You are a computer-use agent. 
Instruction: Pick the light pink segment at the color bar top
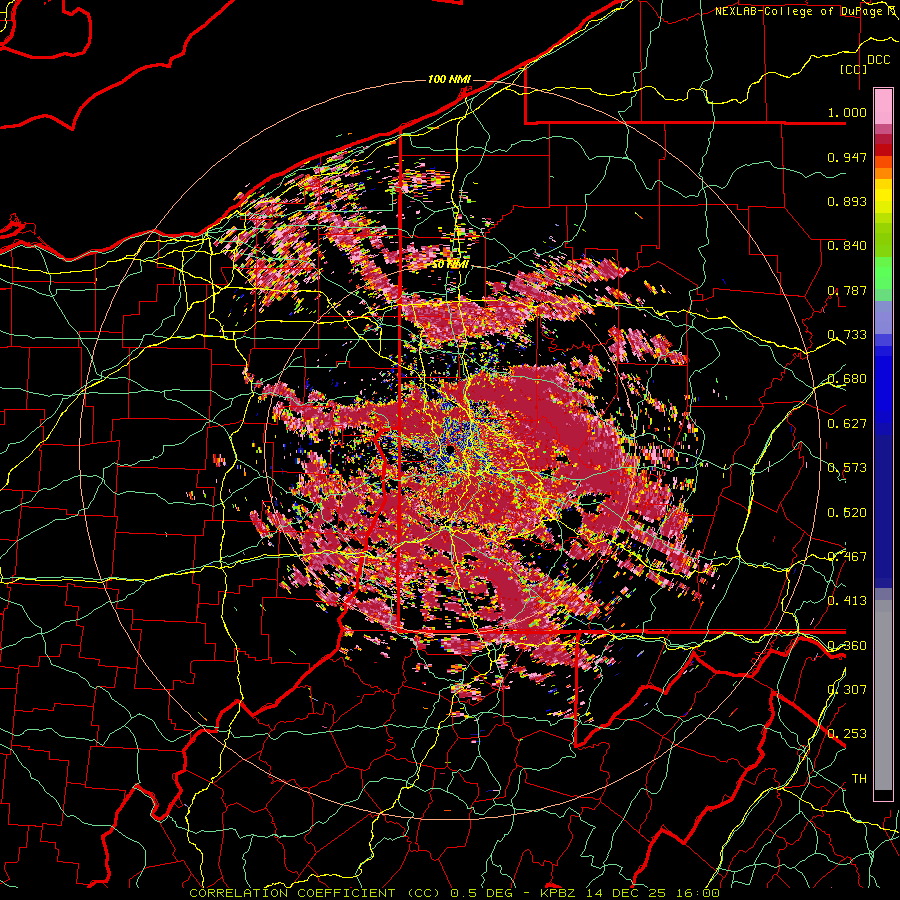coord(883,106)
